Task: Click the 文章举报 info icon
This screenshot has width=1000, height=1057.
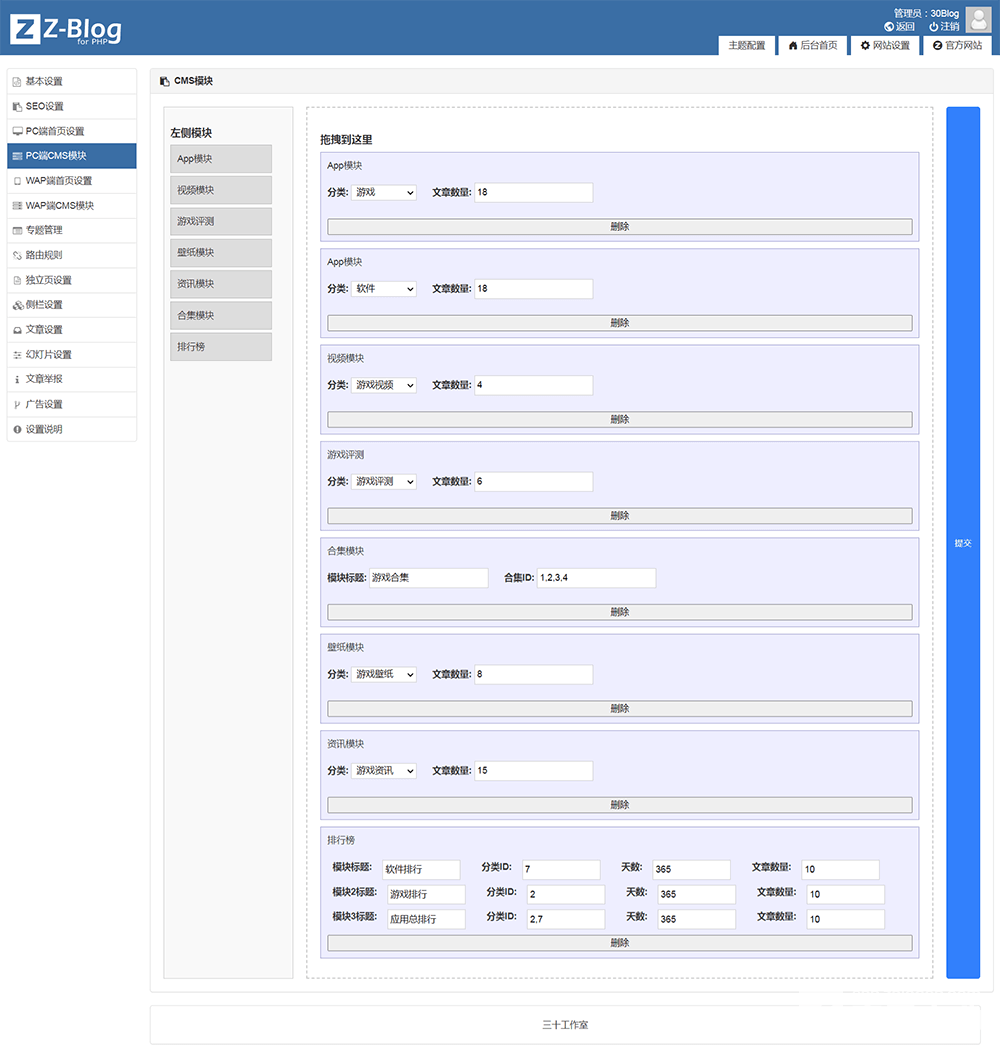Action: 18,380
